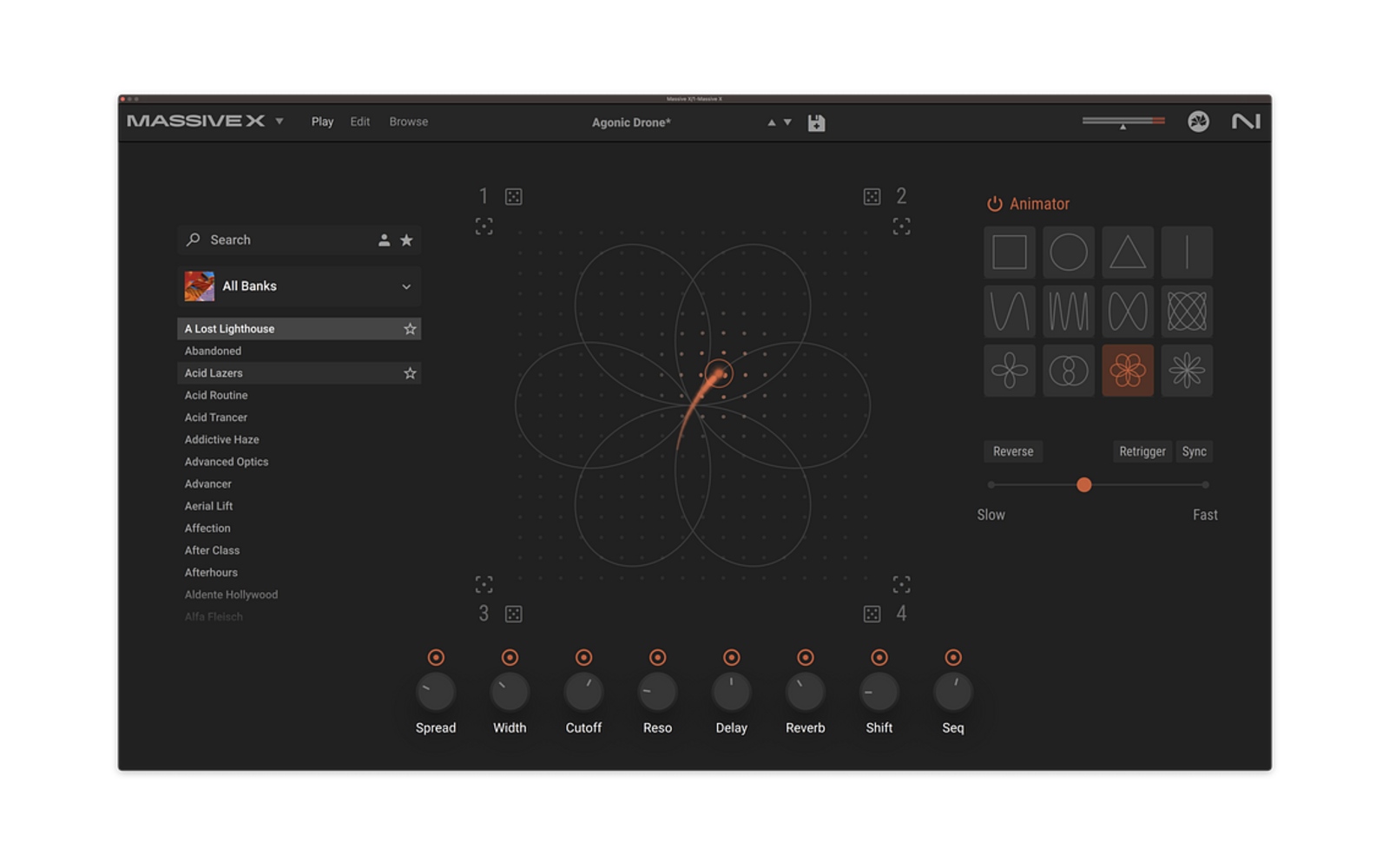Viewport: 1389px width, 868px height.
Task: Select the multi-wave zigzag animator path
Action: 1069,312
